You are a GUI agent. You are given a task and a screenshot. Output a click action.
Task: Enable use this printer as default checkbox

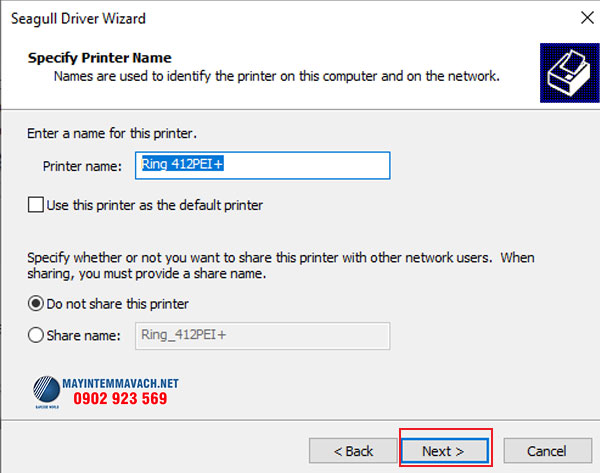tap(36, 205)
